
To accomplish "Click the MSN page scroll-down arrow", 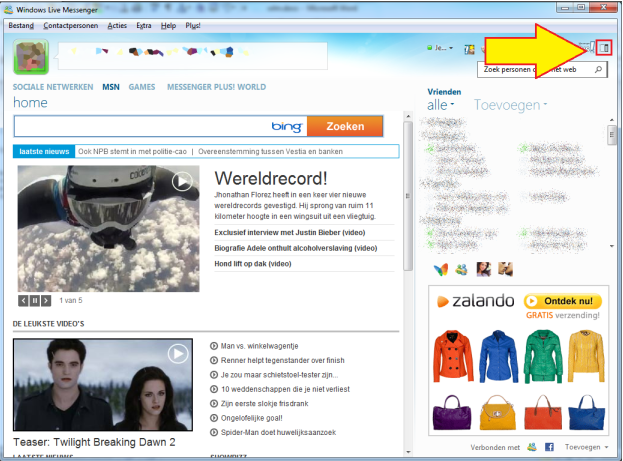I will click(408, 452).
